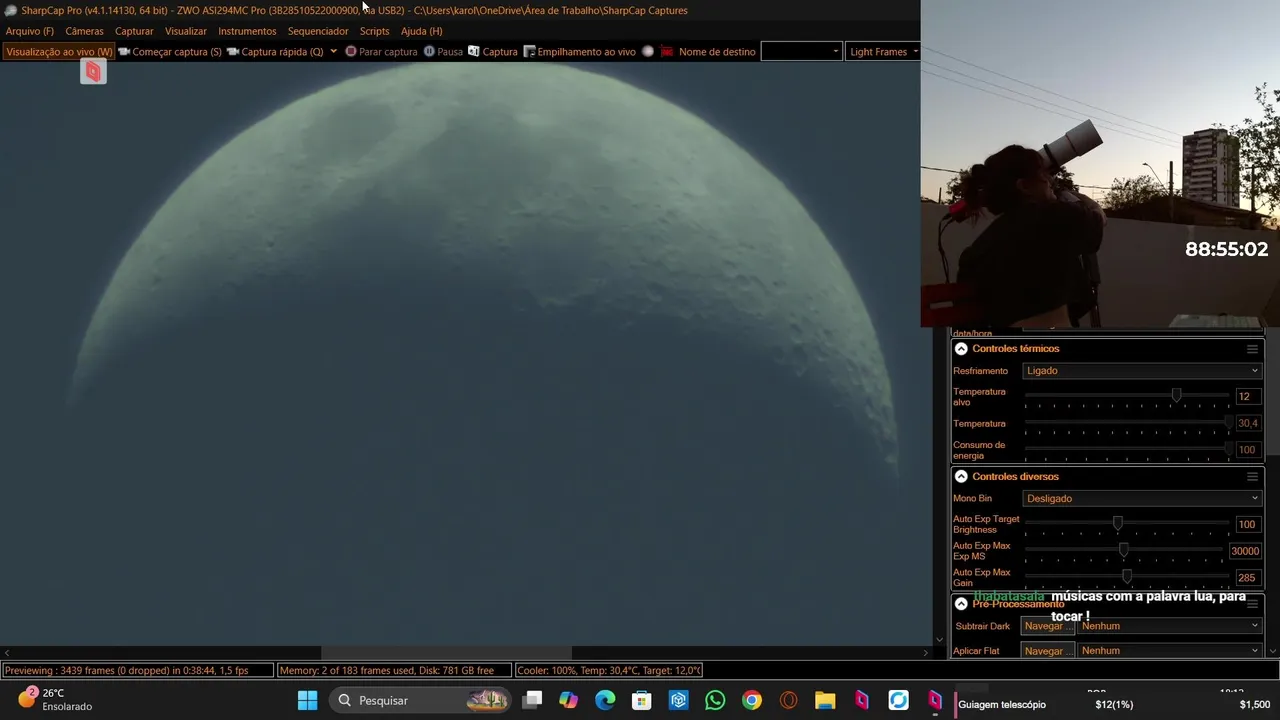
Task: Click the Pausa pause icon
Action: click(429, 51)
